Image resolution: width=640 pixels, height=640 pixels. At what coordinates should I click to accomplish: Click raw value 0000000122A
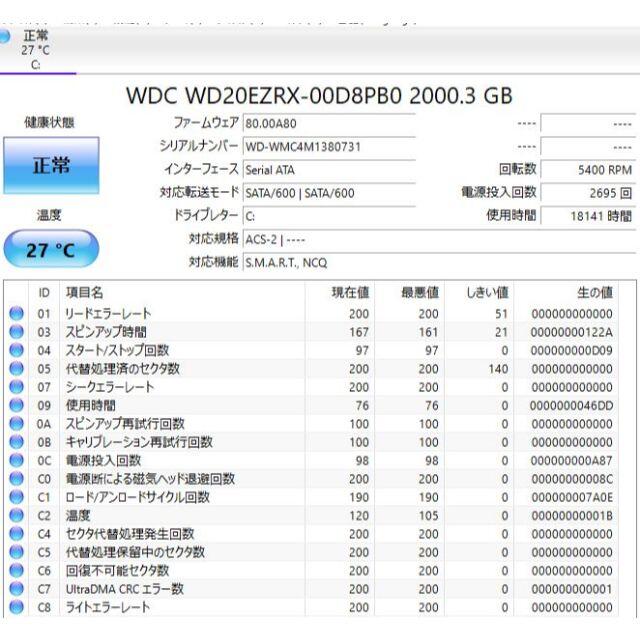tap(572, 332)
